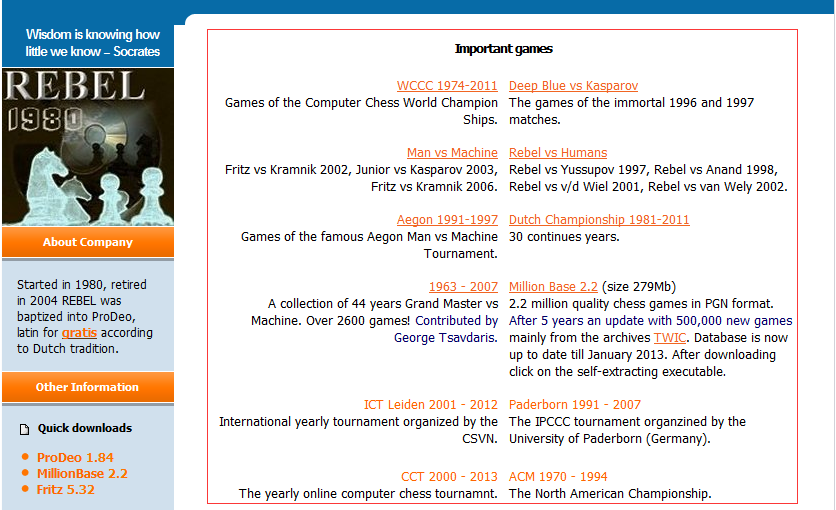Open the CCT 2000 - 2013 link

[x=449, y=477]
